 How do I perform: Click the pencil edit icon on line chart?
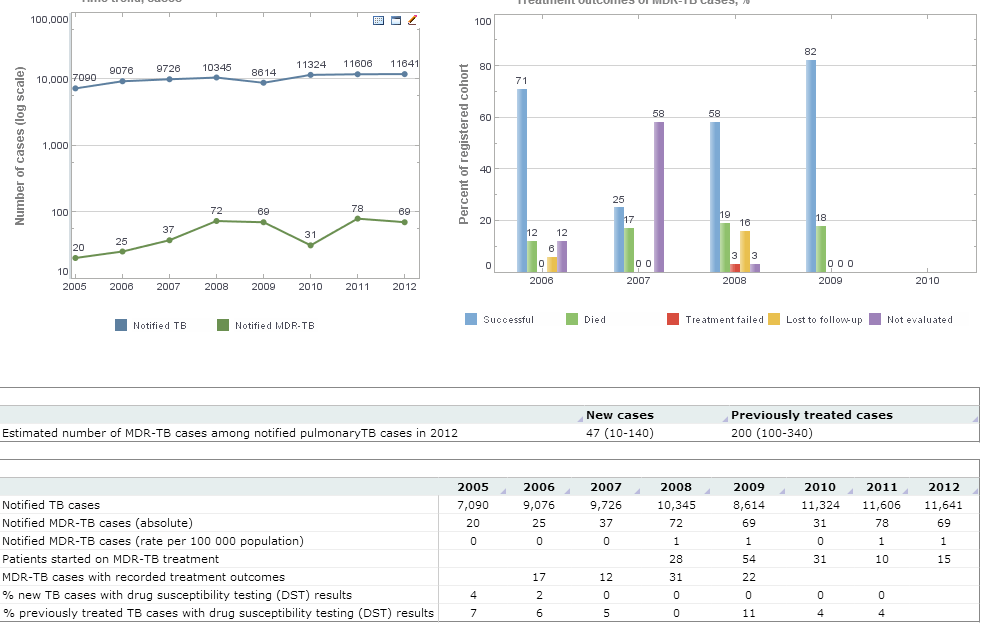(x=412, y=20)
